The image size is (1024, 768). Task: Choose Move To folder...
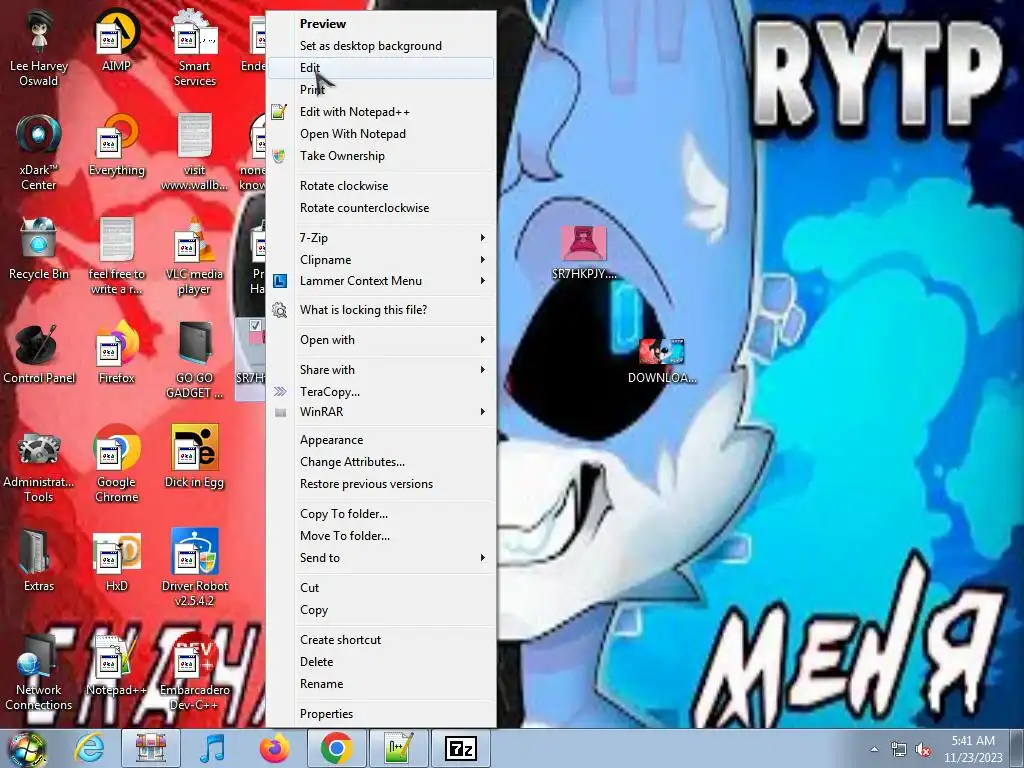pos(381,536)
